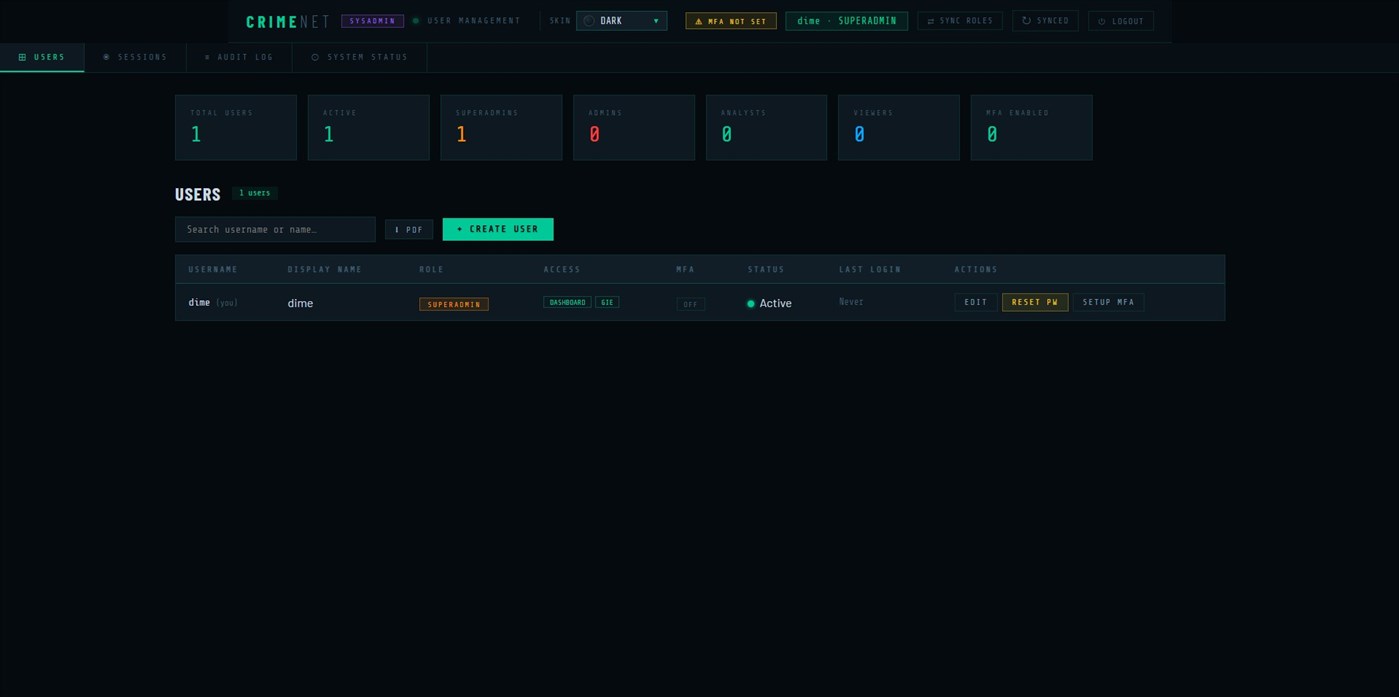This screenshot has width=1399, height=697.
Task: Click the SUPERADMIN role badge in dime's row
Action: click(x=454, y=304)
